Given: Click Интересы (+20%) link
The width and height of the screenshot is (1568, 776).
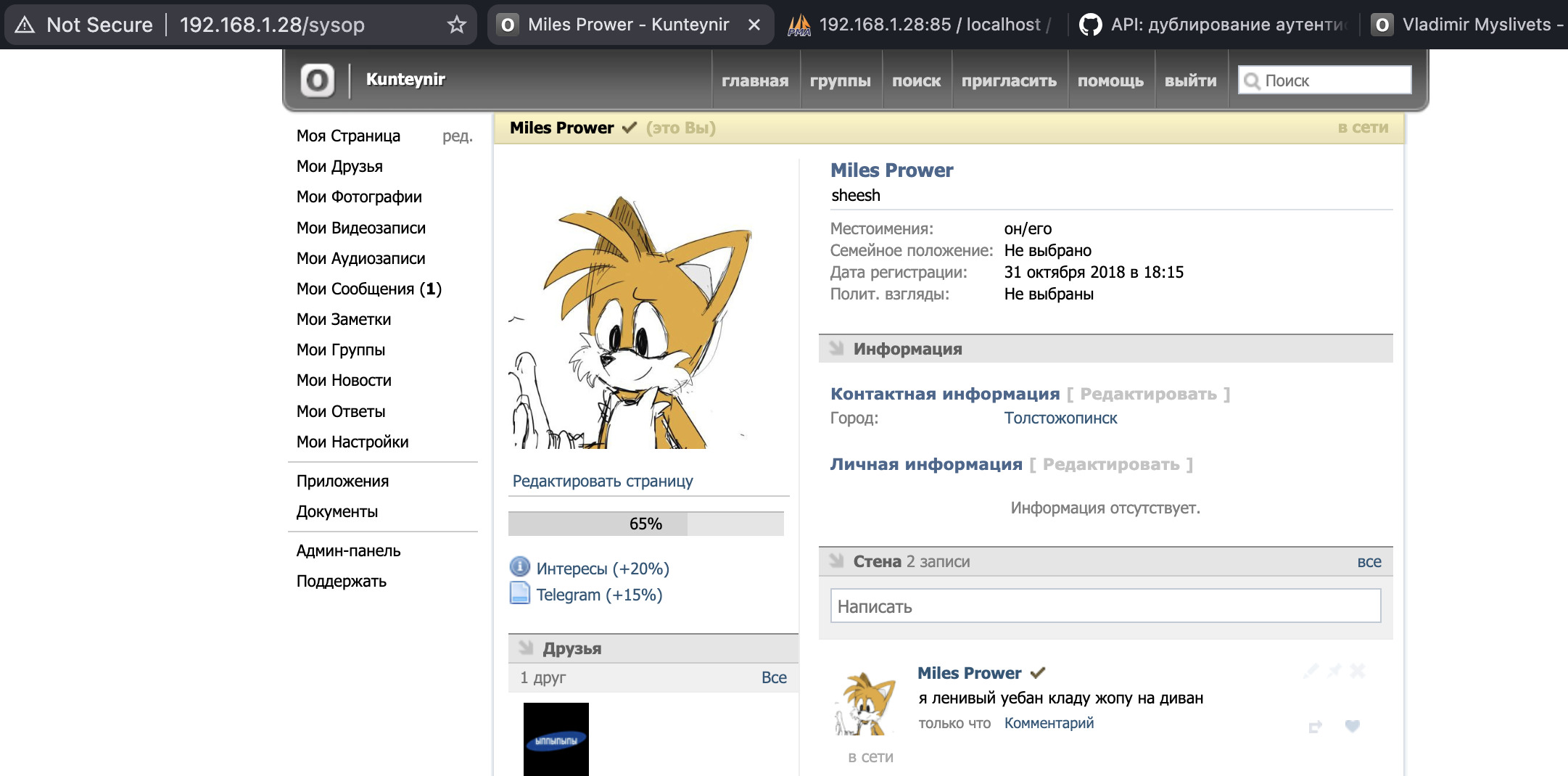Looking at the screenshot, I should click(x=603, y=569).
